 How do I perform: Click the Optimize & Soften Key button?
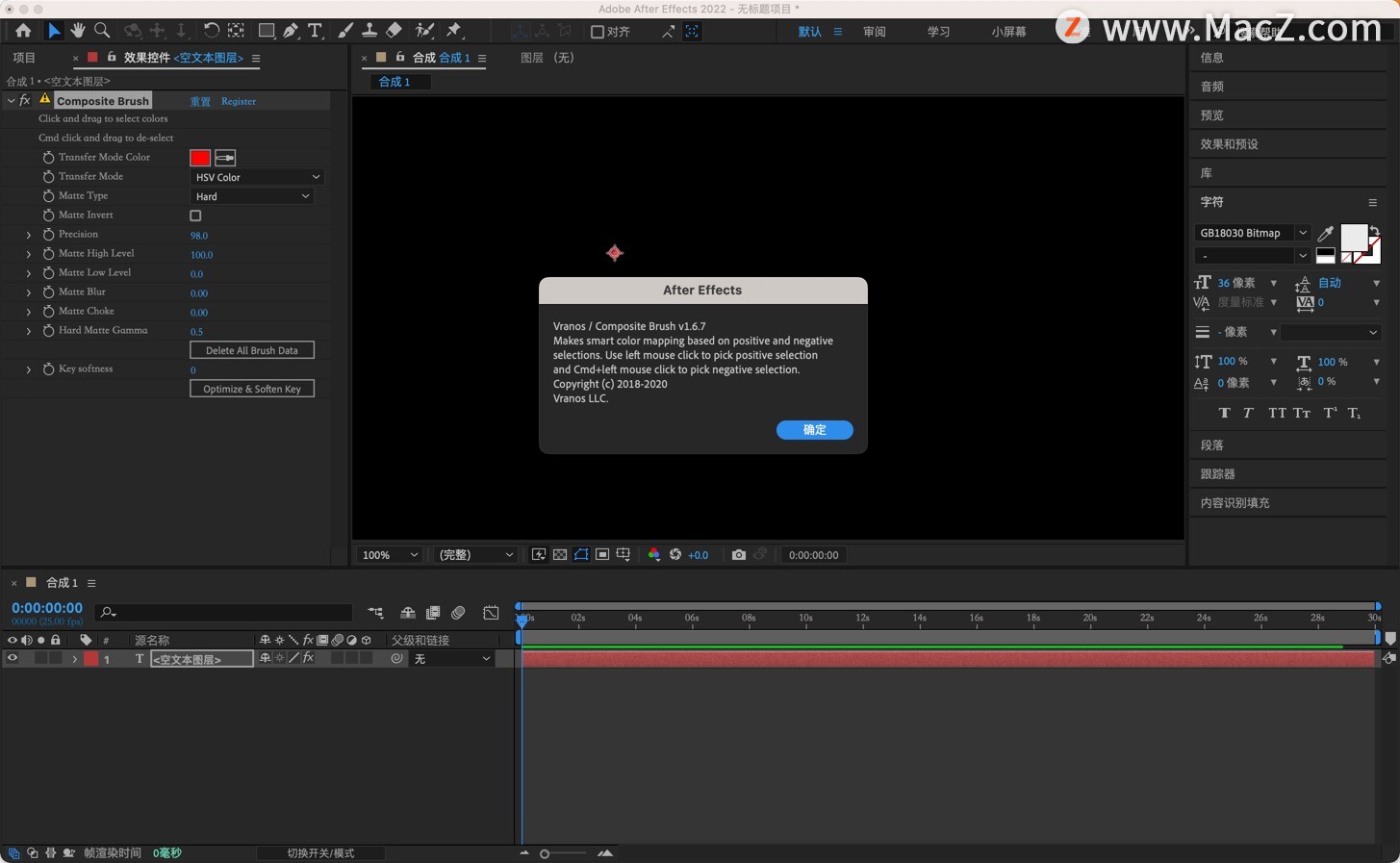[x=252, y=389]
